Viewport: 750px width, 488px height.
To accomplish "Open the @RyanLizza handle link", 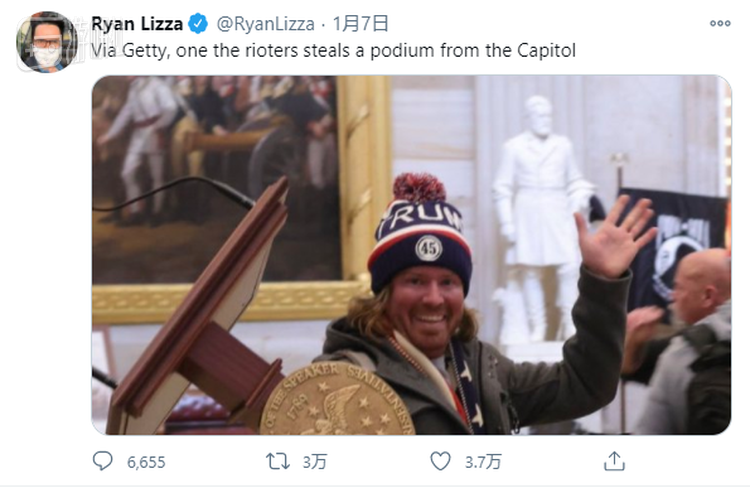I will (265, 23).
